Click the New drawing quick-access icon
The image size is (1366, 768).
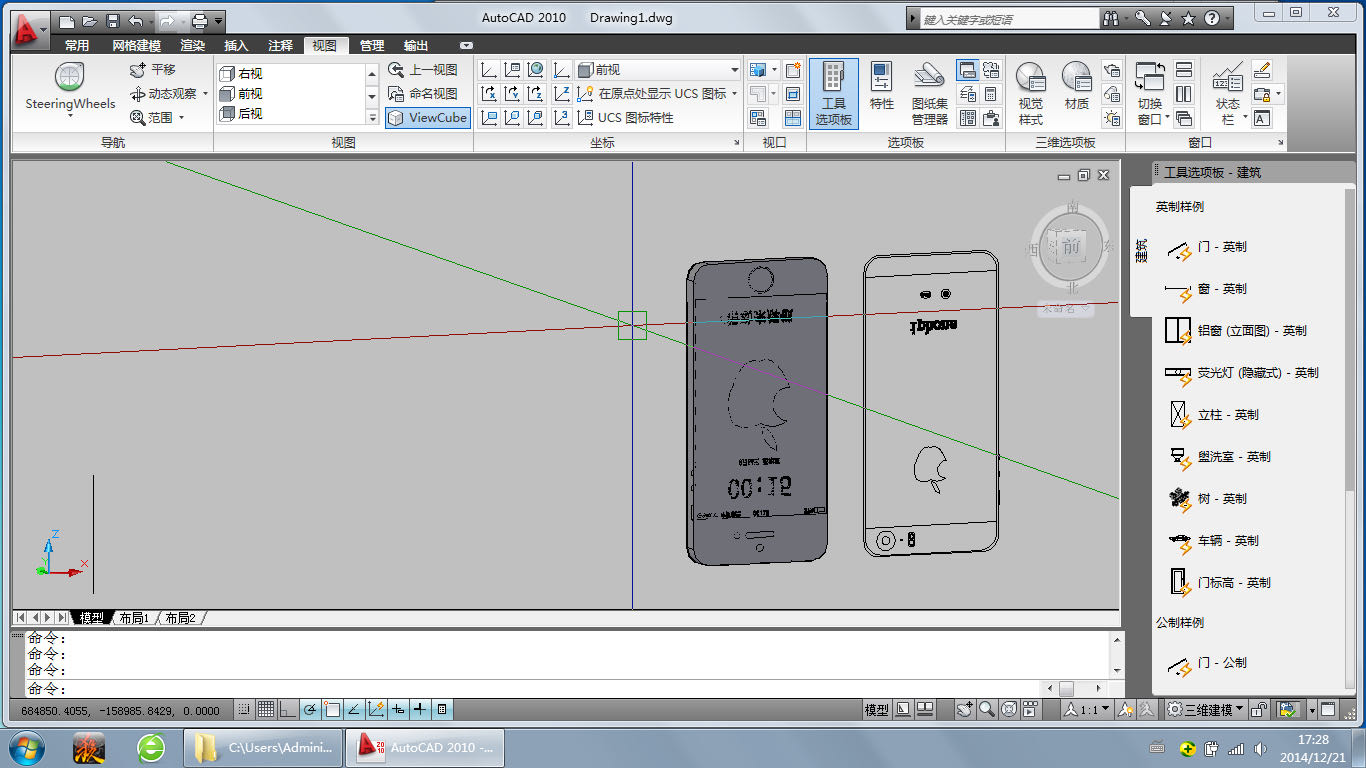coord(67,20)
